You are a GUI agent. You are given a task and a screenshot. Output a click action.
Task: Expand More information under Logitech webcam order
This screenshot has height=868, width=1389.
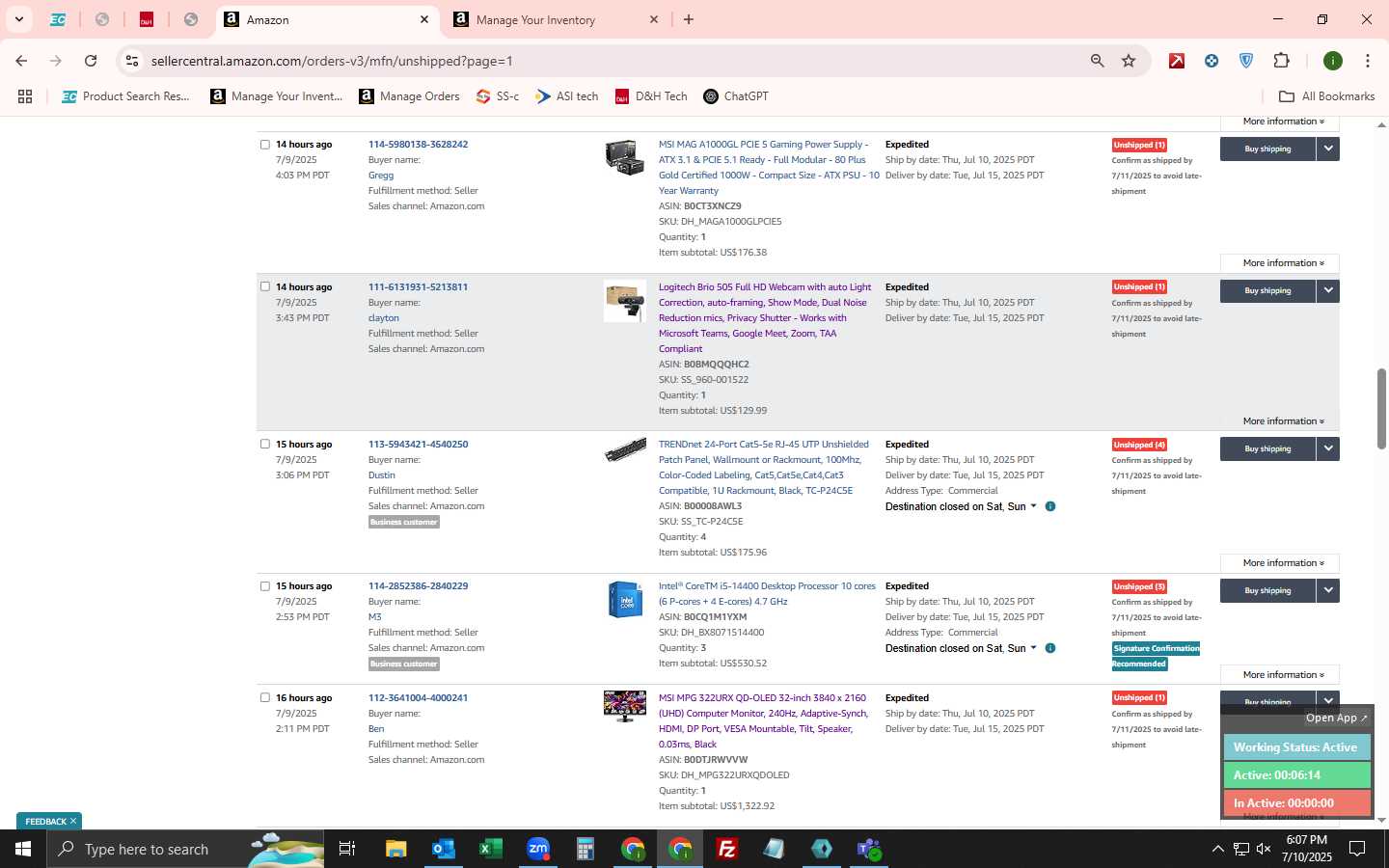coord(1280,421)
